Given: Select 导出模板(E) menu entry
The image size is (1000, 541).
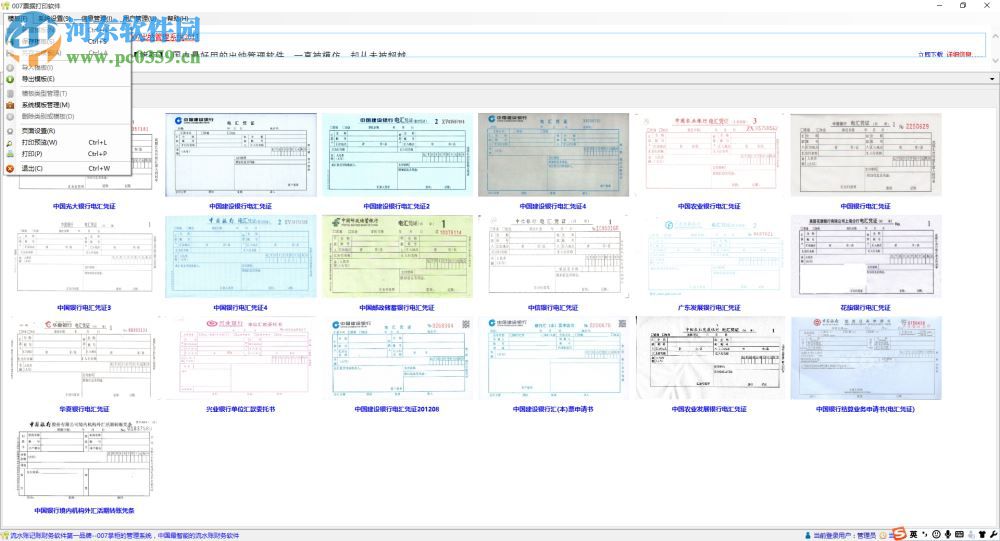Looking at the screenshot, I should [x=38, y=79].
